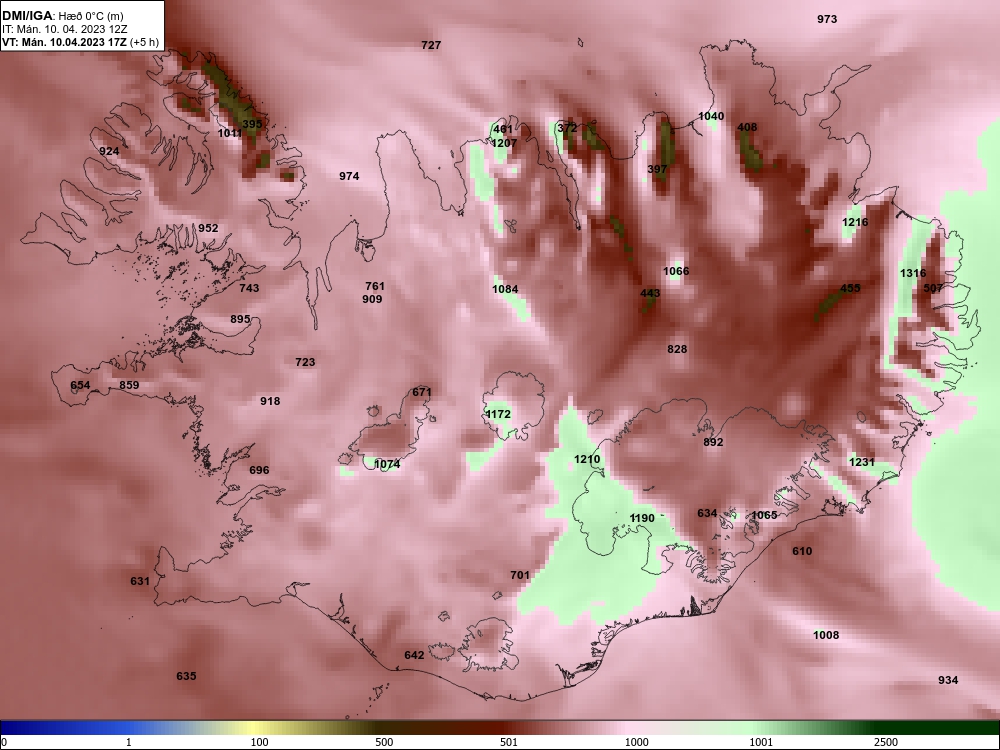Click the value 1172 on the glacier

[498, 415]
